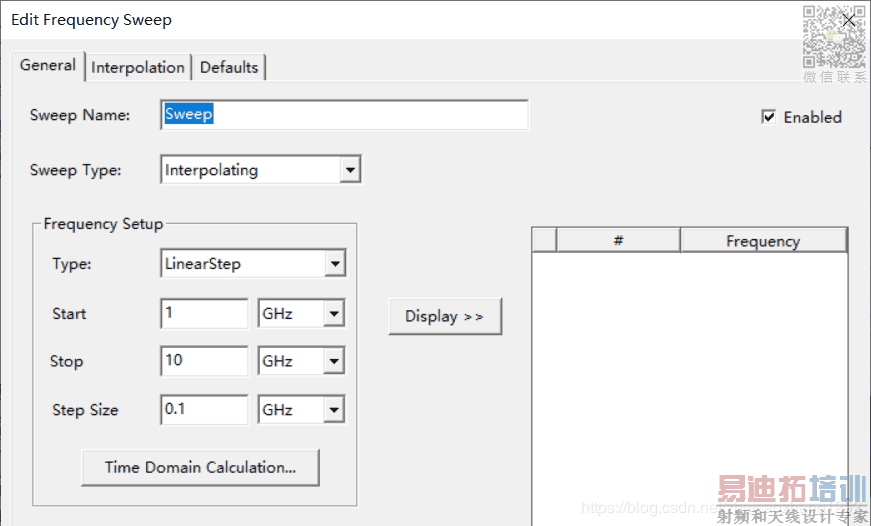Click the # column header
The width and height of the screenshot is (871, 526).
coord(618,241)
